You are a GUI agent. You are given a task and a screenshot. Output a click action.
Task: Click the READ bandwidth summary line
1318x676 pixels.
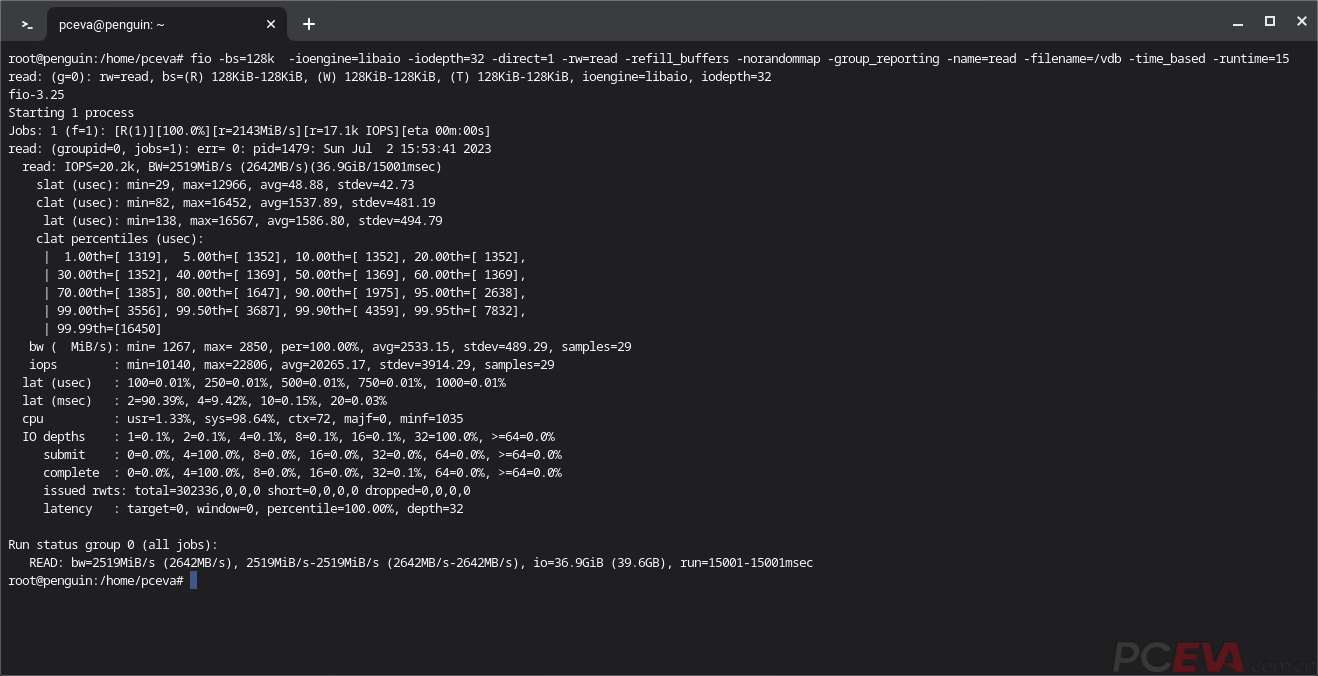(420, 563)
